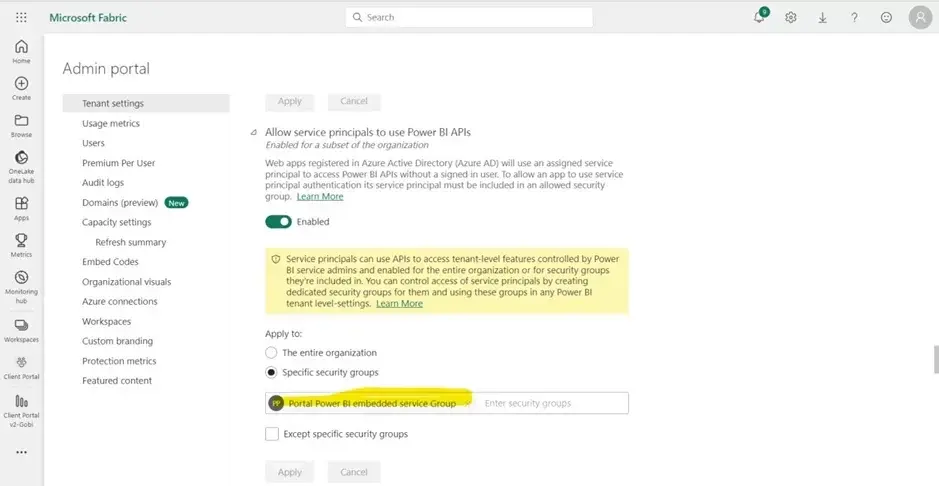Open the notifications bell

point(759,17)
